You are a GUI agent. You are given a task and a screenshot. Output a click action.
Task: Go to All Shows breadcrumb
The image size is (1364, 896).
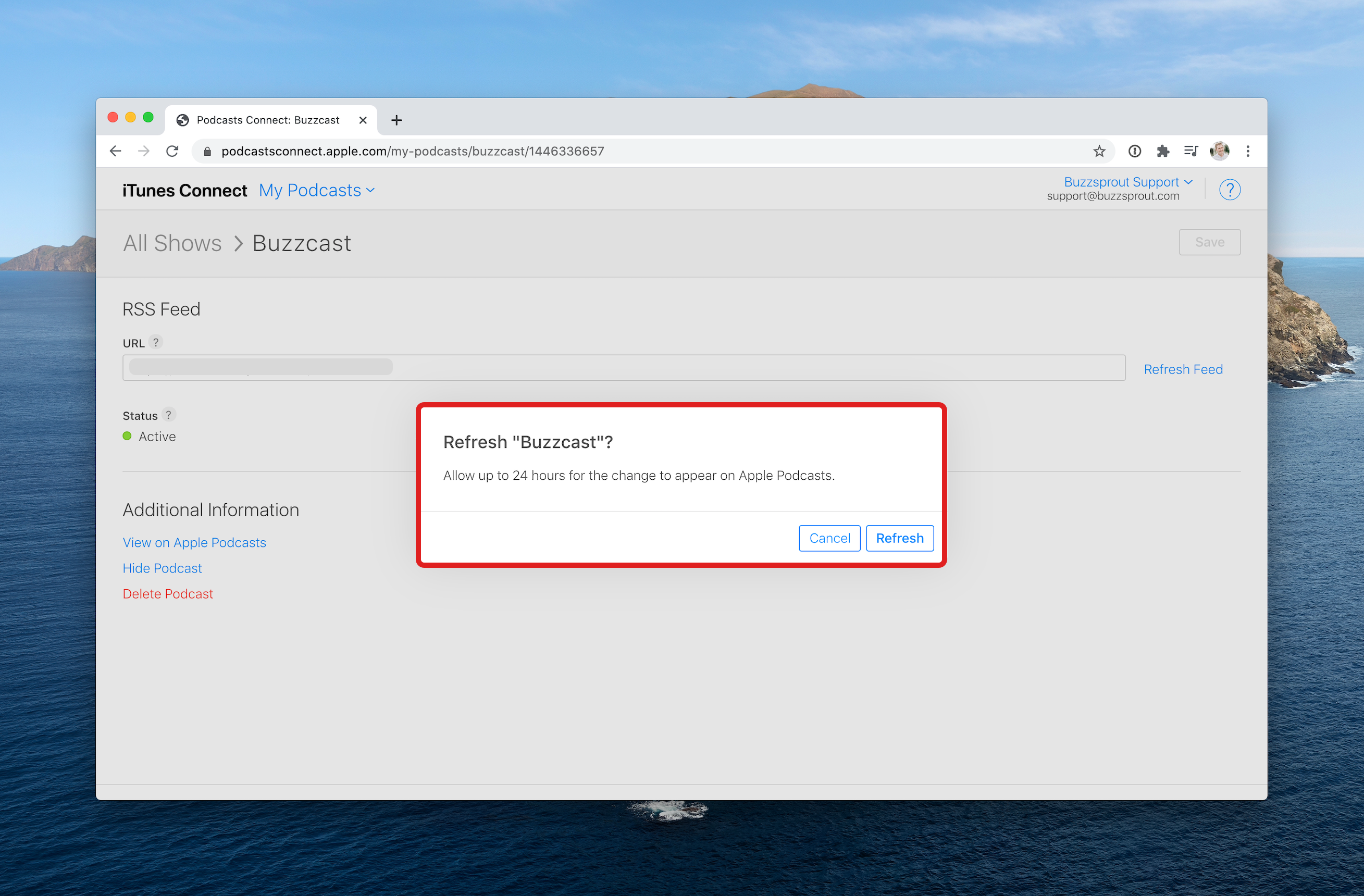point(172,243)
